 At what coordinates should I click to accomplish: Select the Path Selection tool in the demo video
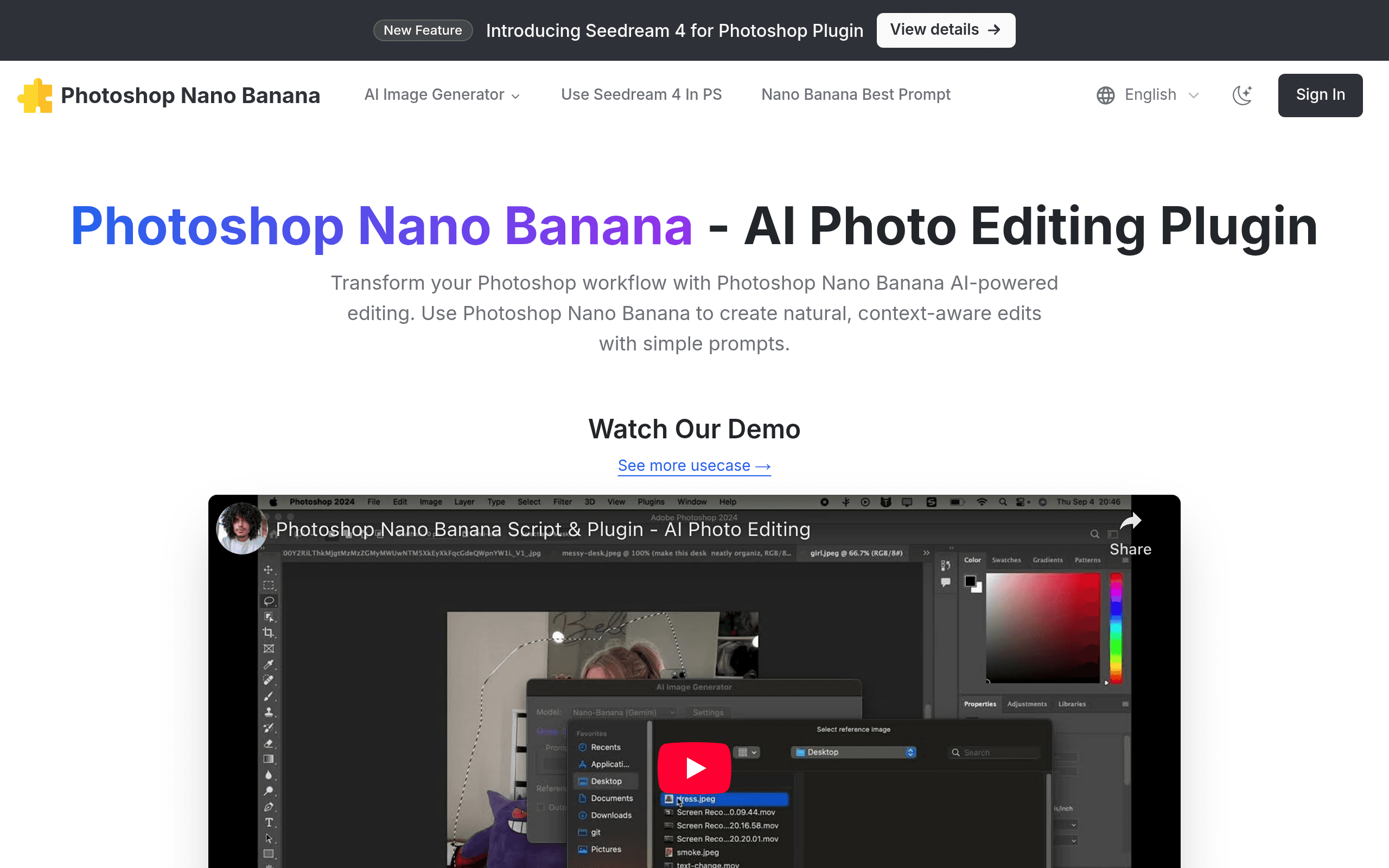coord(268,838)
